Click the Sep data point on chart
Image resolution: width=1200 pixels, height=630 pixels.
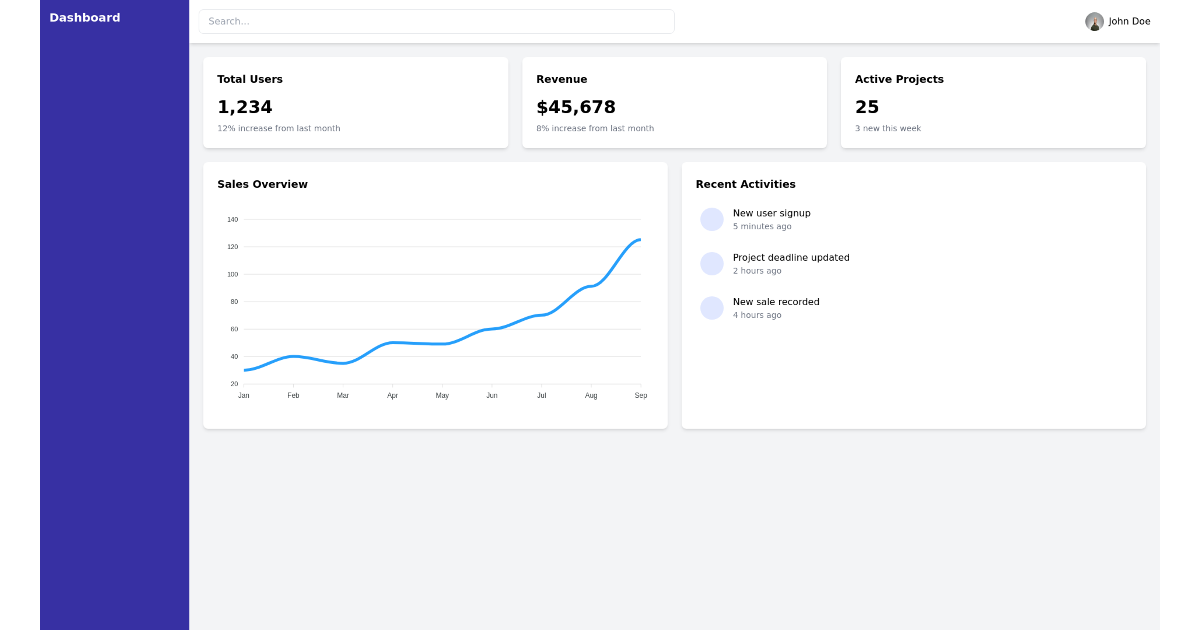(x=640, y=240)
